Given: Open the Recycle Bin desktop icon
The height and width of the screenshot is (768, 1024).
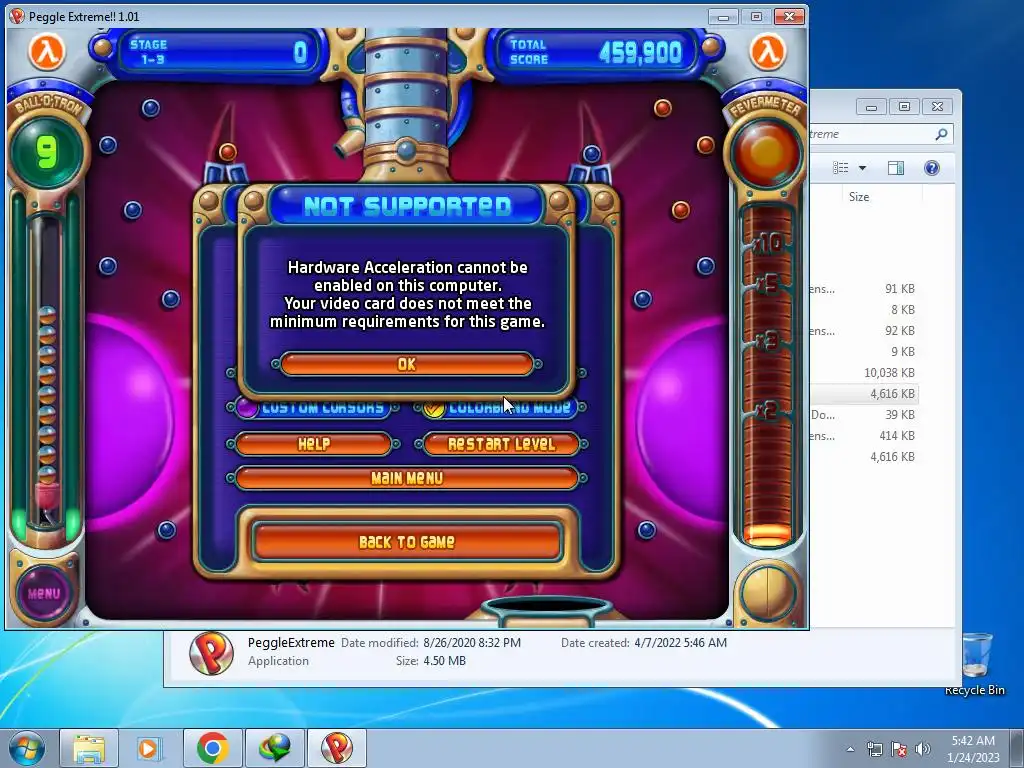Looking at the screenshot, I should [x=975, y=663].
